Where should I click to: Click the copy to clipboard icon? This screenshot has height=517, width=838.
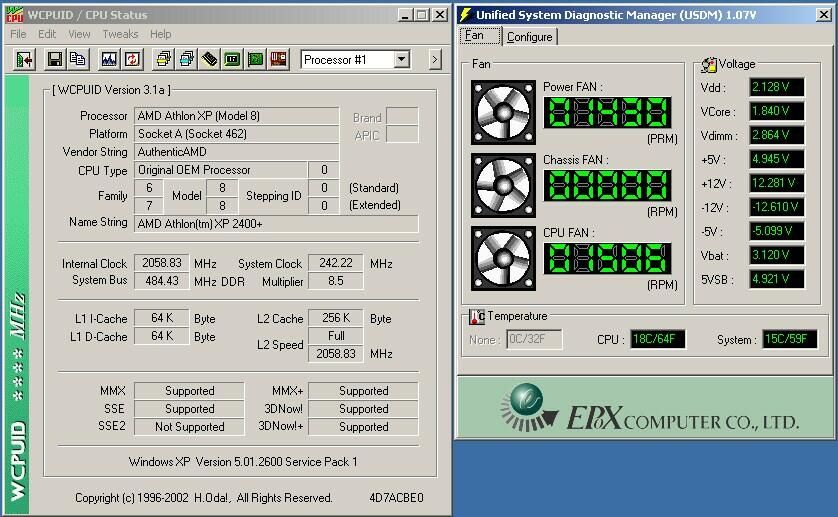[78, 59]
